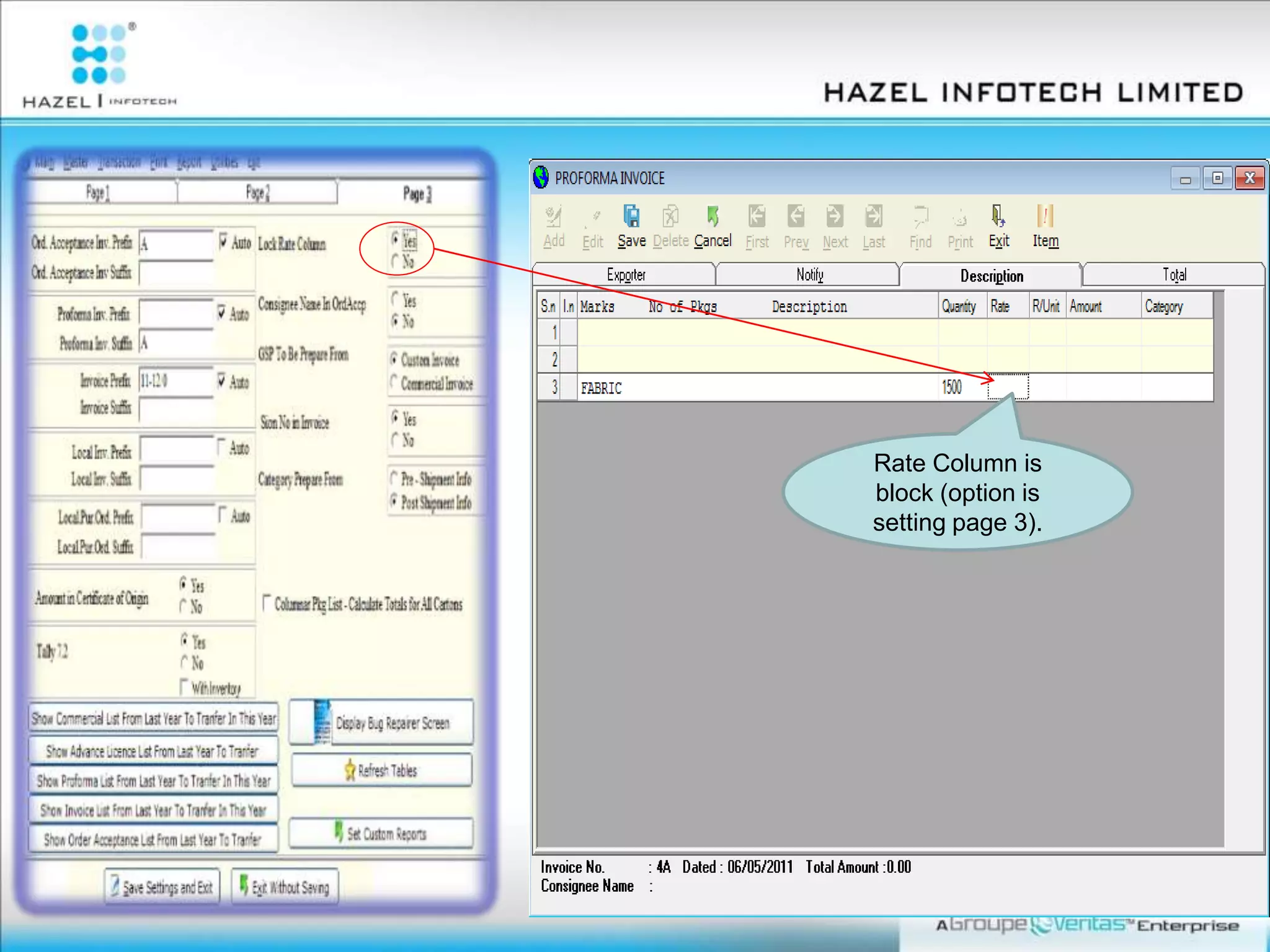Enable Columnar Pkg List calculate totals checkbox
The width and height of the screenshot is (1270, 952).
click(267, 602)
